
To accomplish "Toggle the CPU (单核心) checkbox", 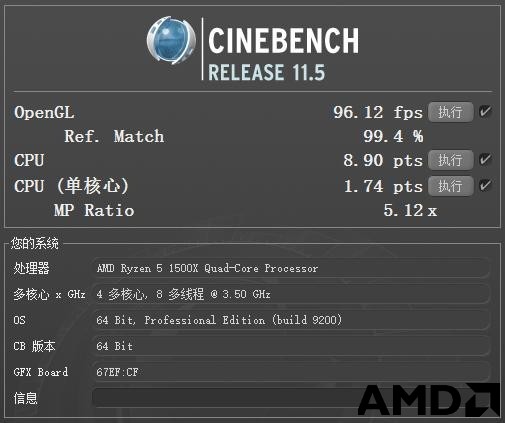I will tap(485, 185).
